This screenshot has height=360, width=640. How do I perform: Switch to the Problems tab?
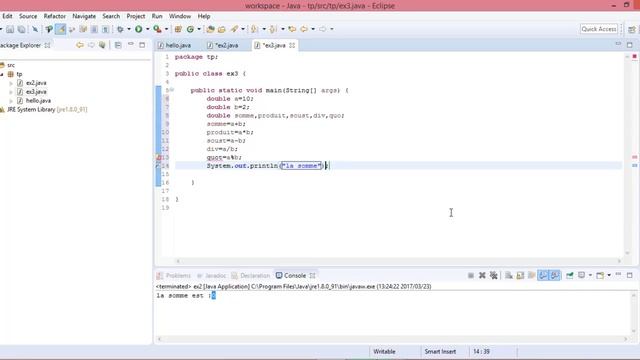pyautogui.click(x=174, y=276)
